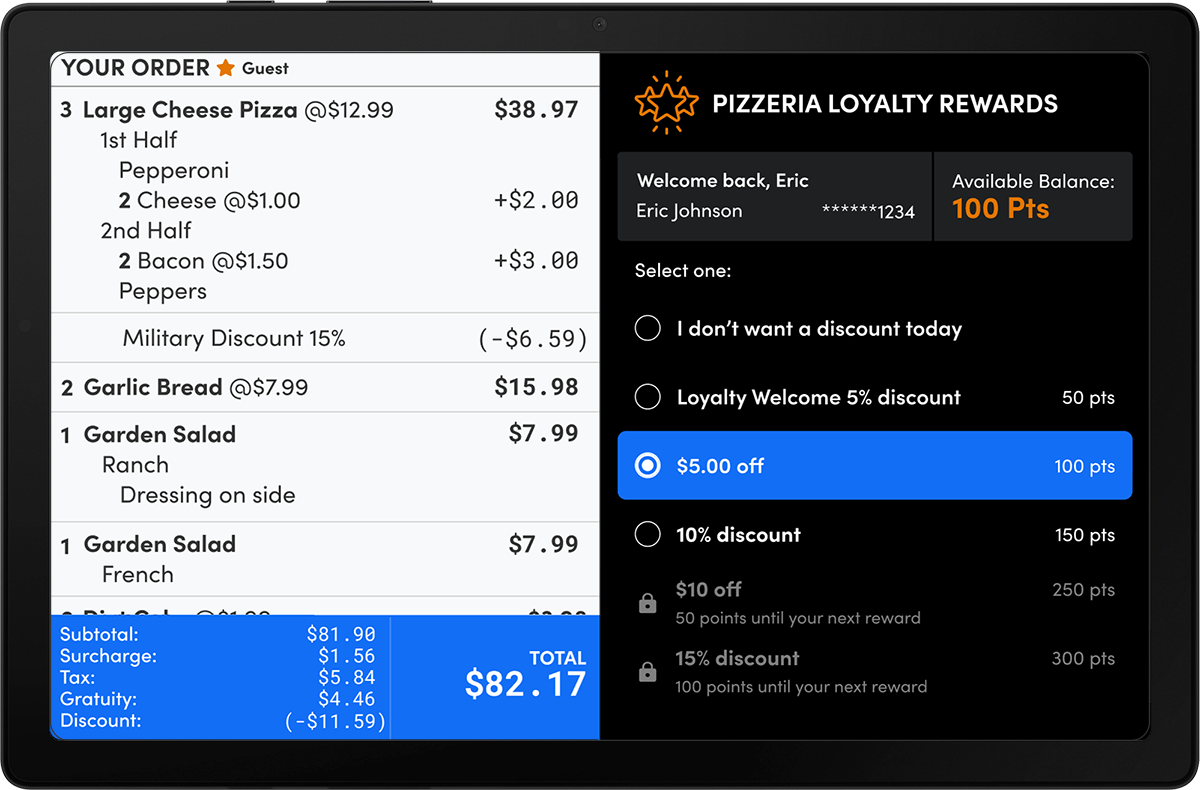Image resolution: width=1200 pixels, height=790 pixels.
Task: Click the Military Discount 15% line
Action: (325, 338)
